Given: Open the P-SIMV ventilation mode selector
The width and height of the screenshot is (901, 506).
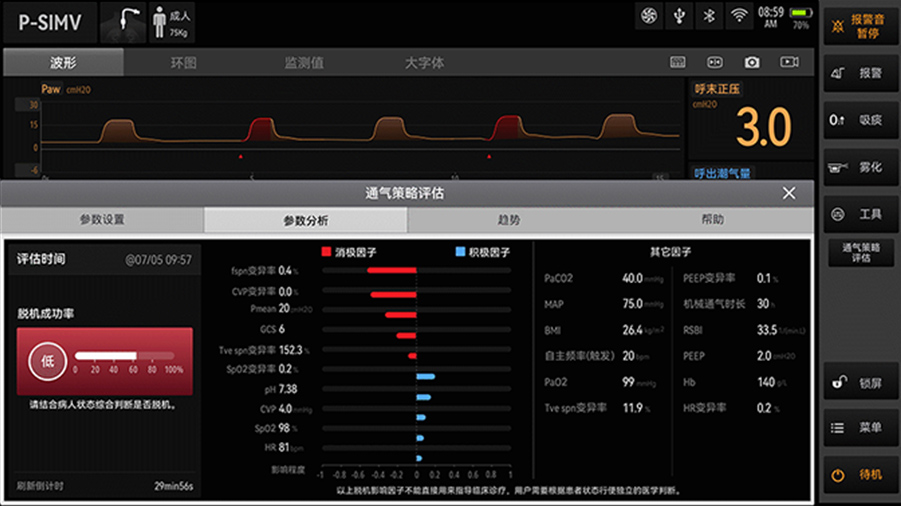Looking at the screenshot, I should tap(50, 22).
